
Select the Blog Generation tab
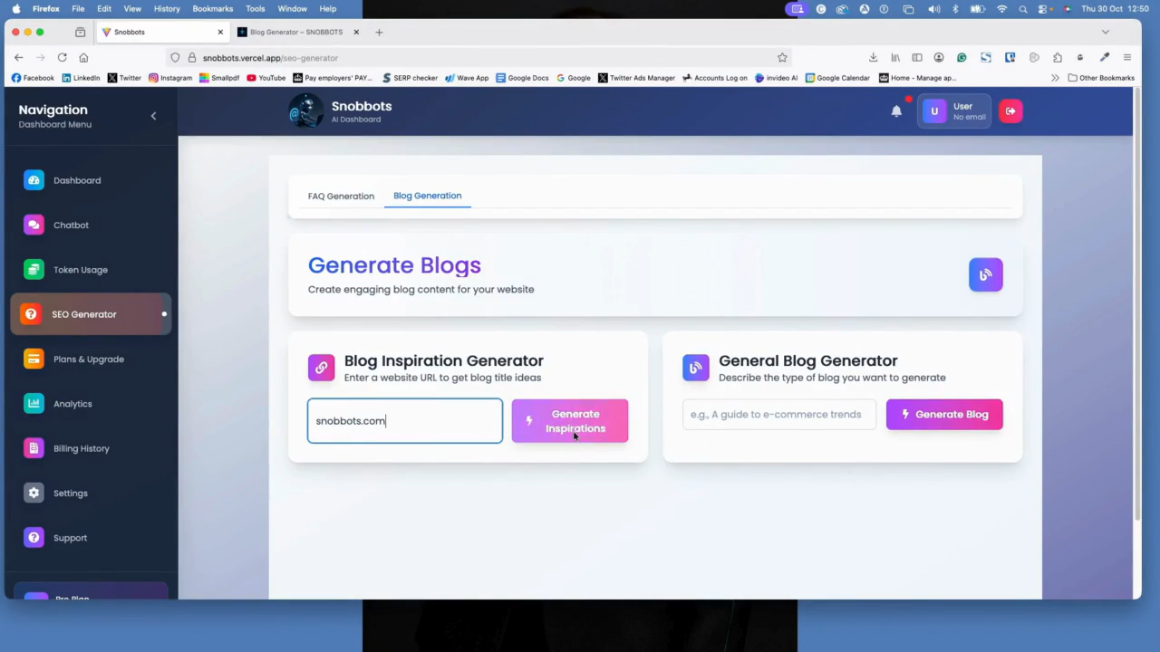[428, 196]
